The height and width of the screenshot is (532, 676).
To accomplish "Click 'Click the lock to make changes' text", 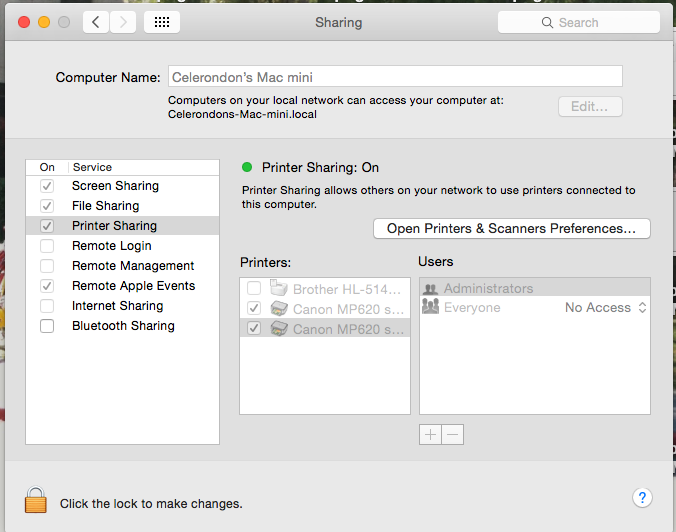I will pos(151,504).
